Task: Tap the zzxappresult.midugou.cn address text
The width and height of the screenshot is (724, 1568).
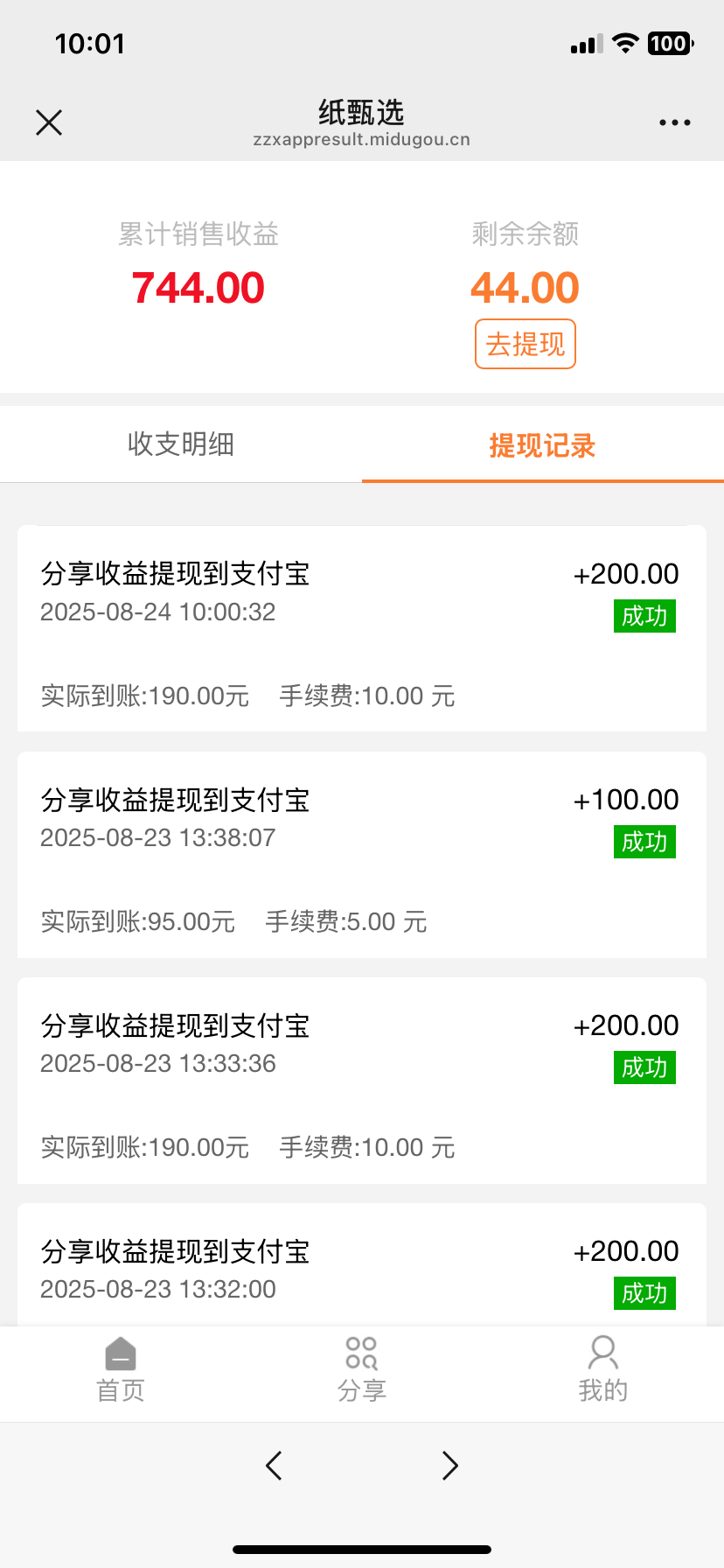Action: (x=361, y=140)
